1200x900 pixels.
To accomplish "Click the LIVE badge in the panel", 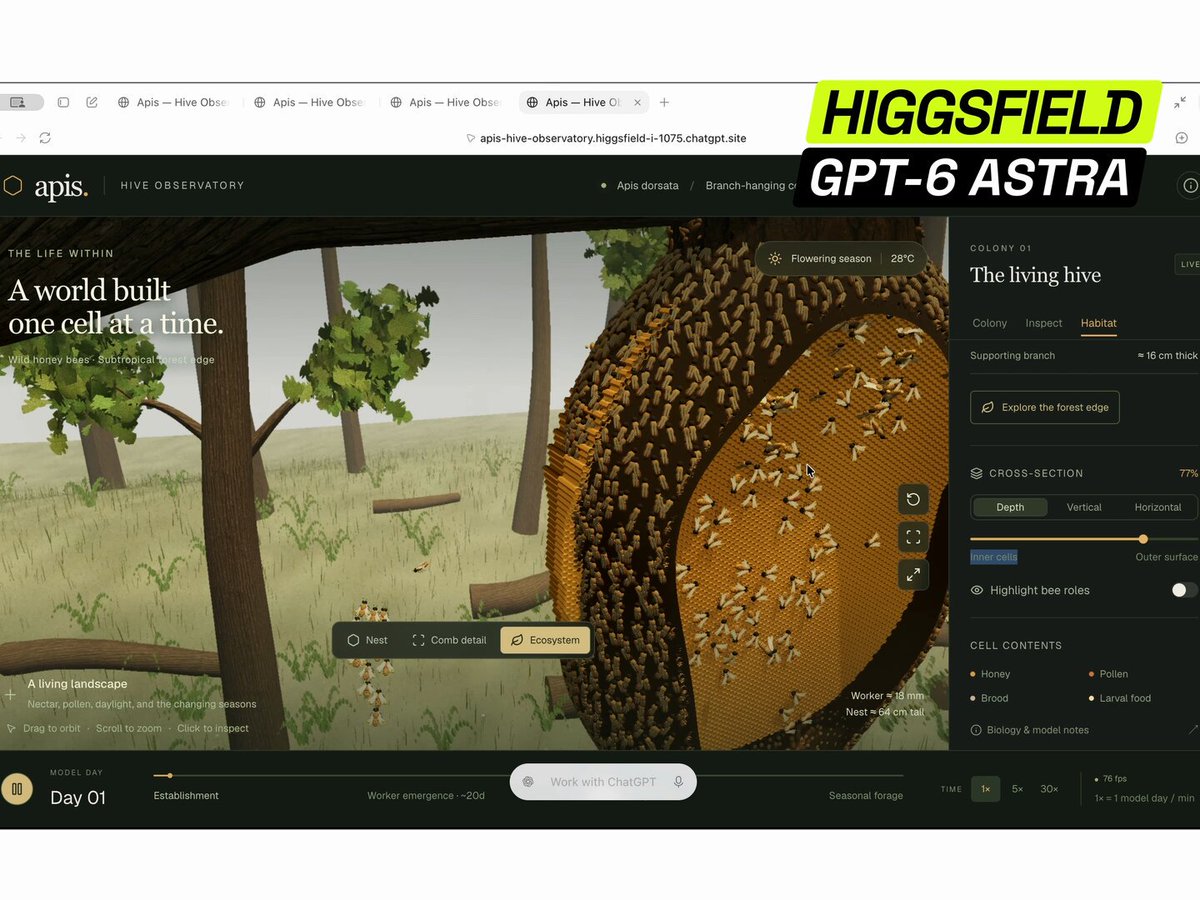I will pyautogui.click(x=1188, y=265).
